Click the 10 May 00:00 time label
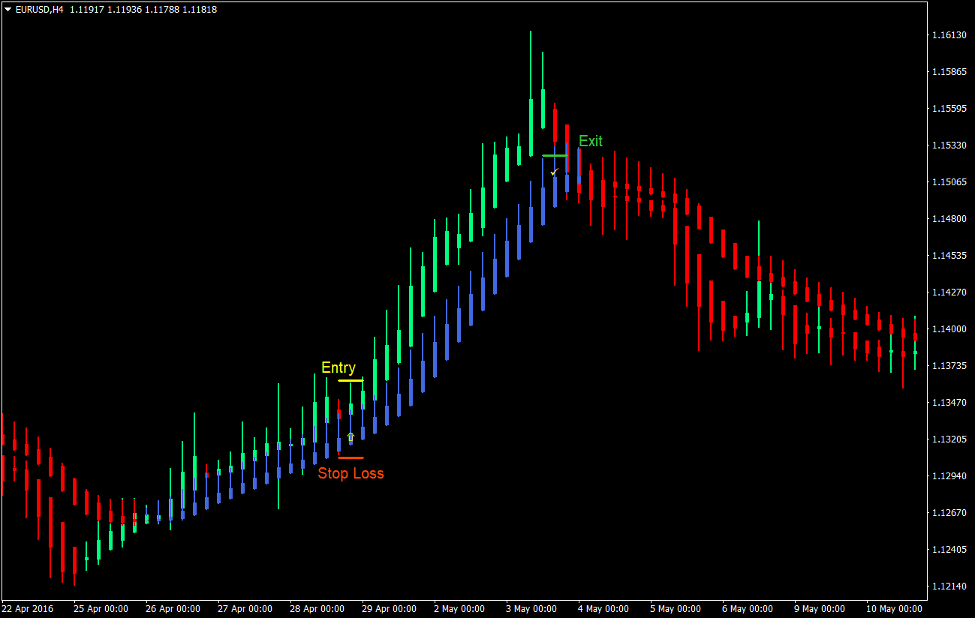The width and height of the screenshot is (977, 618). point(893,608)
